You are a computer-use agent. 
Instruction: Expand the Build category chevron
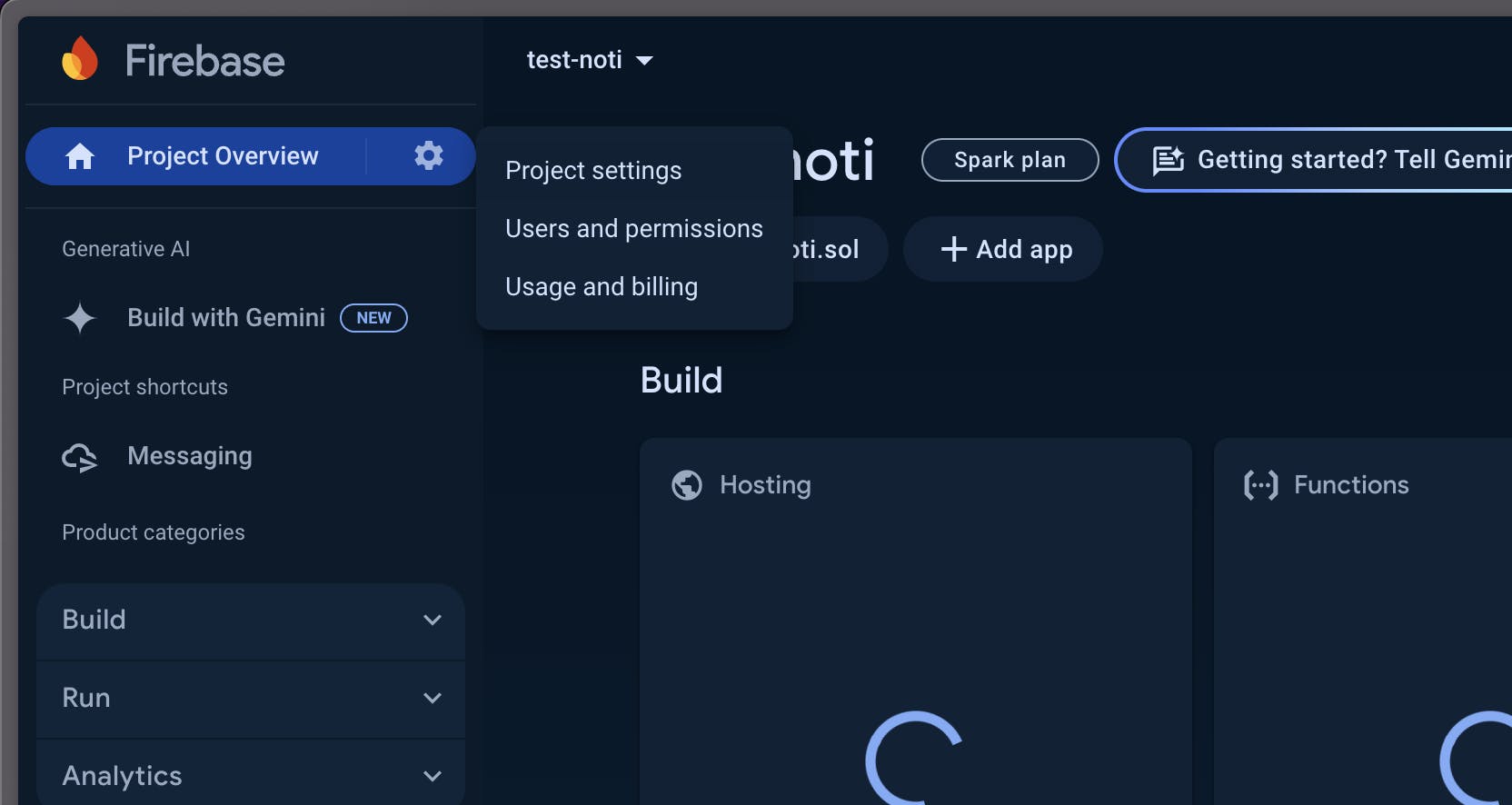tap(433, 620)
